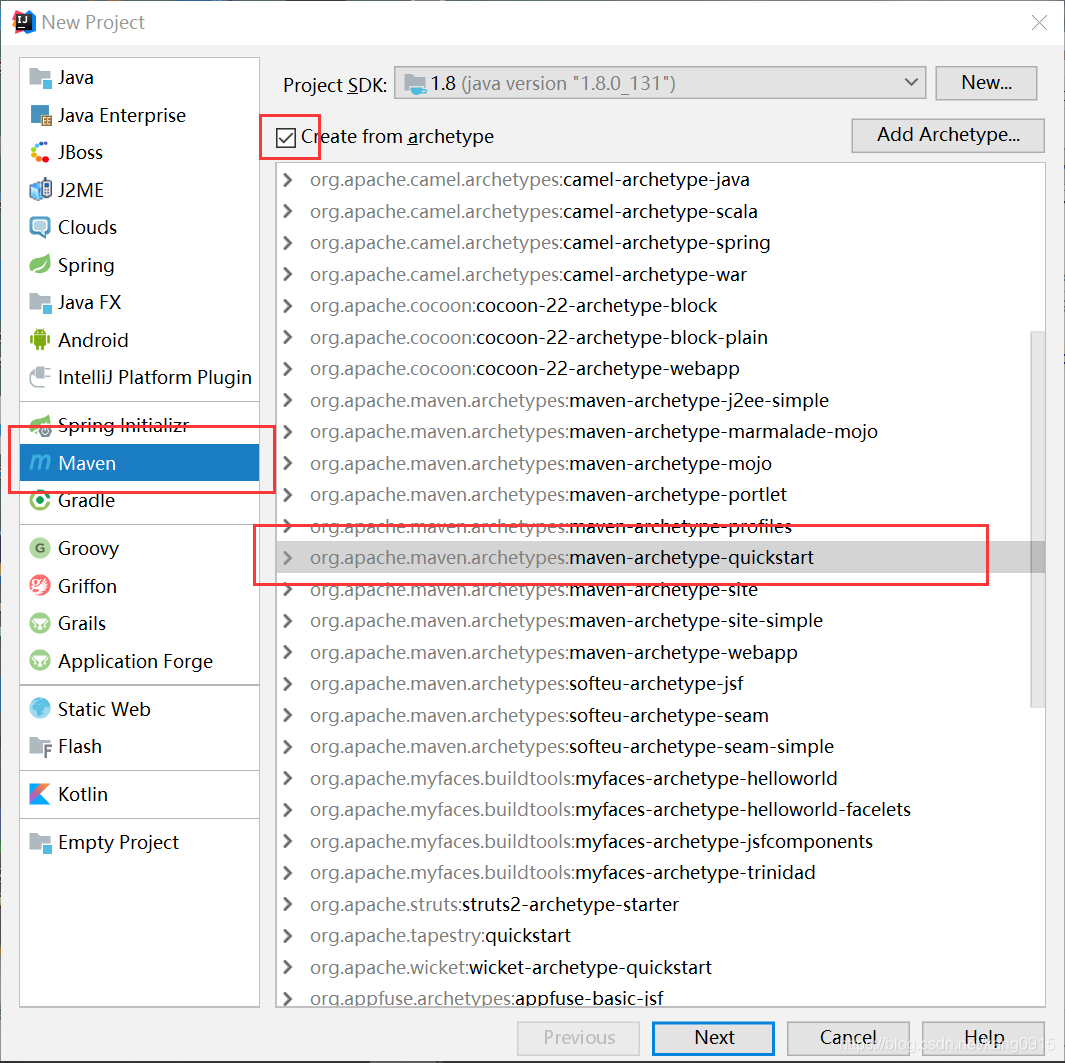Click the Help button

click(x=983, y=1038)
